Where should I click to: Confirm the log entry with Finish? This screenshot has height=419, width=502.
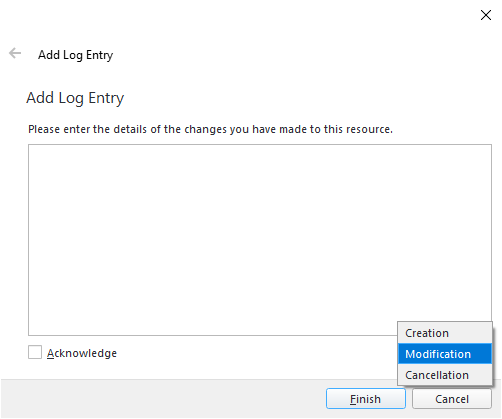click(366, 399)
